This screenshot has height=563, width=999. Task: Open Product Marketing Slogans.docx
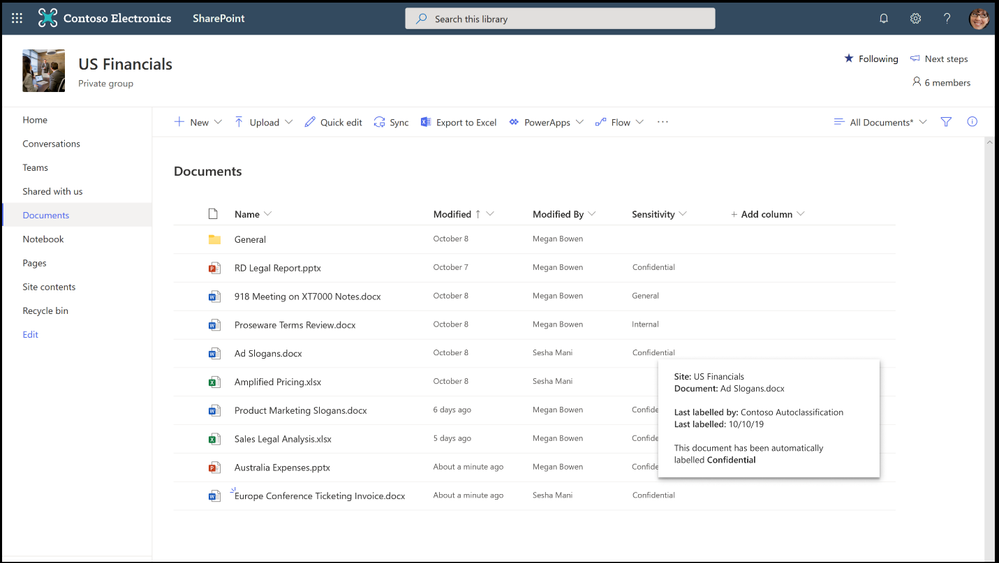pyautogui.click(x=301, y=411)
